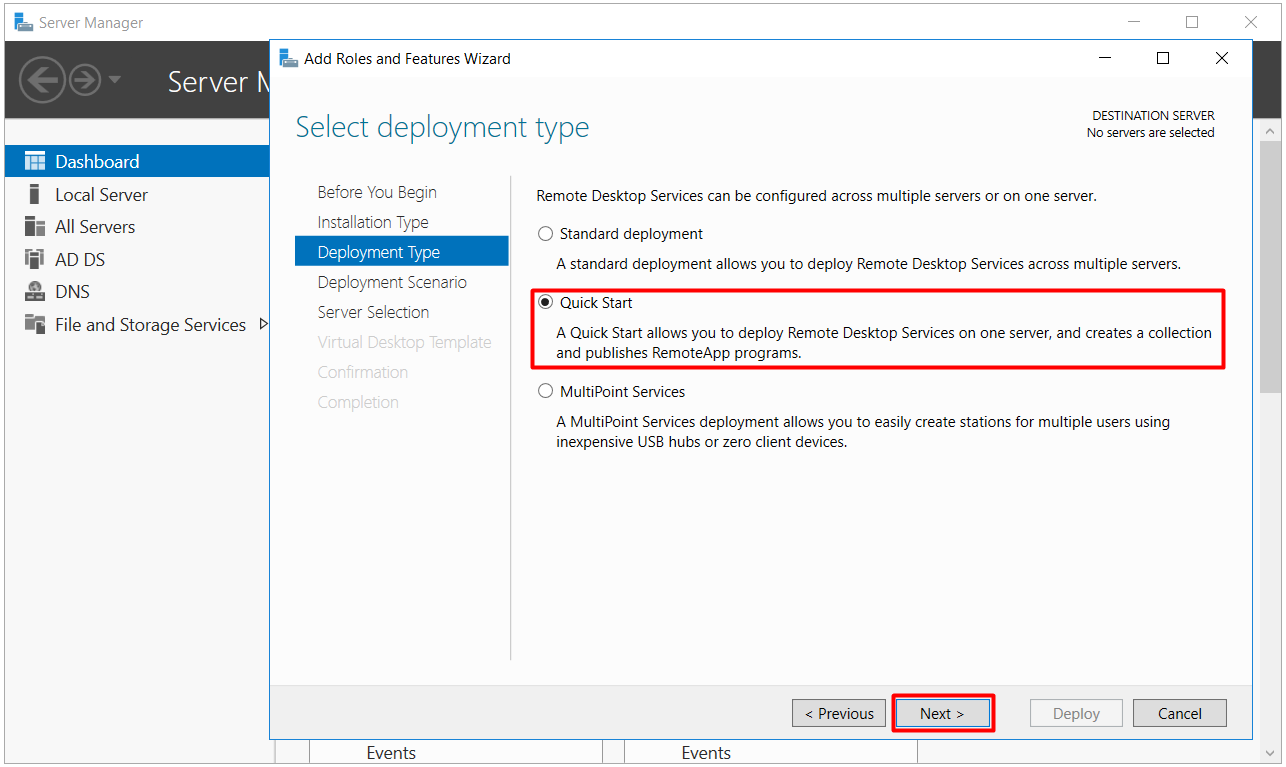Click File and Storage Services icon
Screen dimensions: 1286x767
pyautogui.click(x=35, y=324)
